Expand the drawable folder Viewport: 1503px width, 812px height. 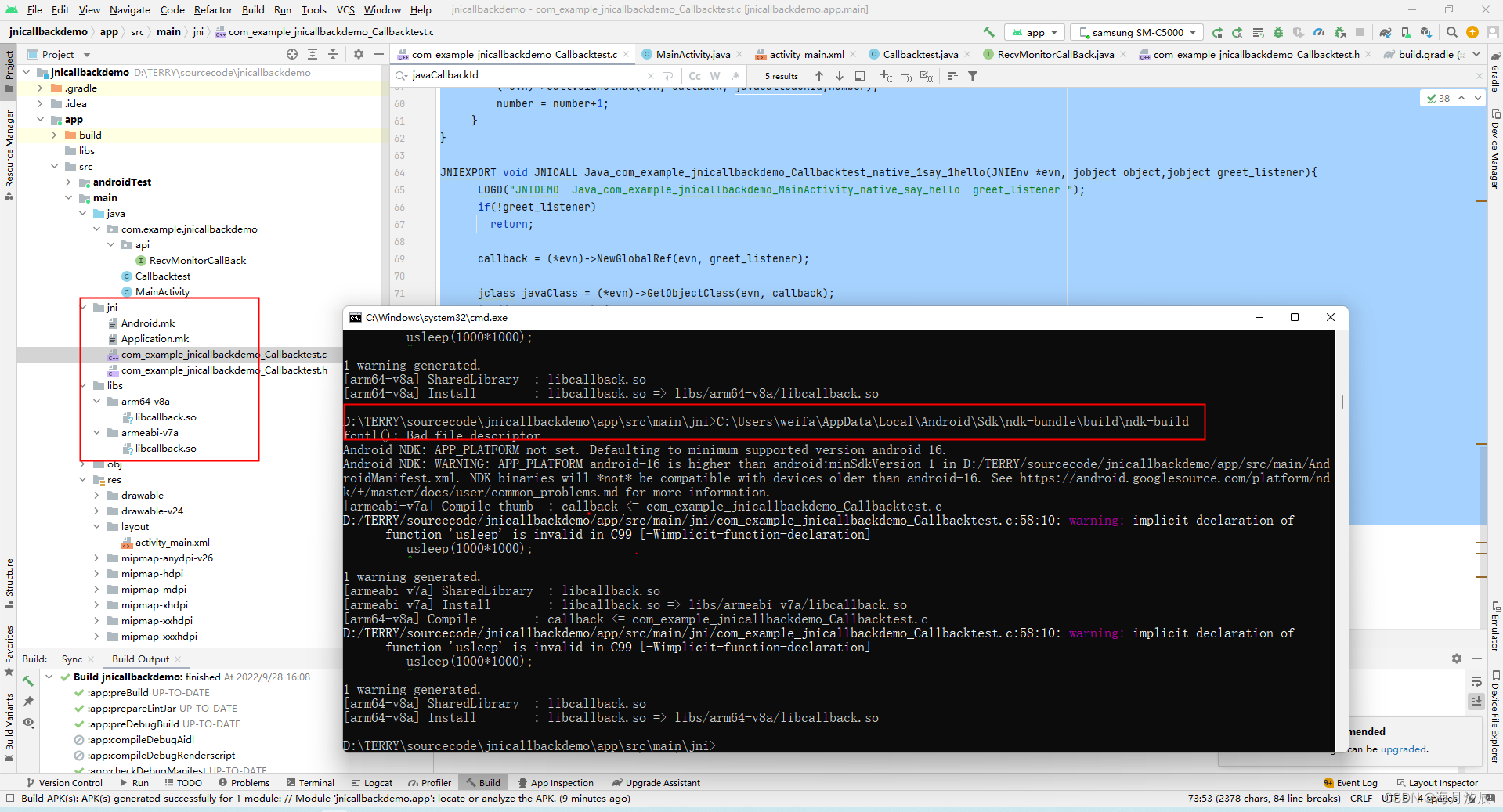(x=97, y=495)
